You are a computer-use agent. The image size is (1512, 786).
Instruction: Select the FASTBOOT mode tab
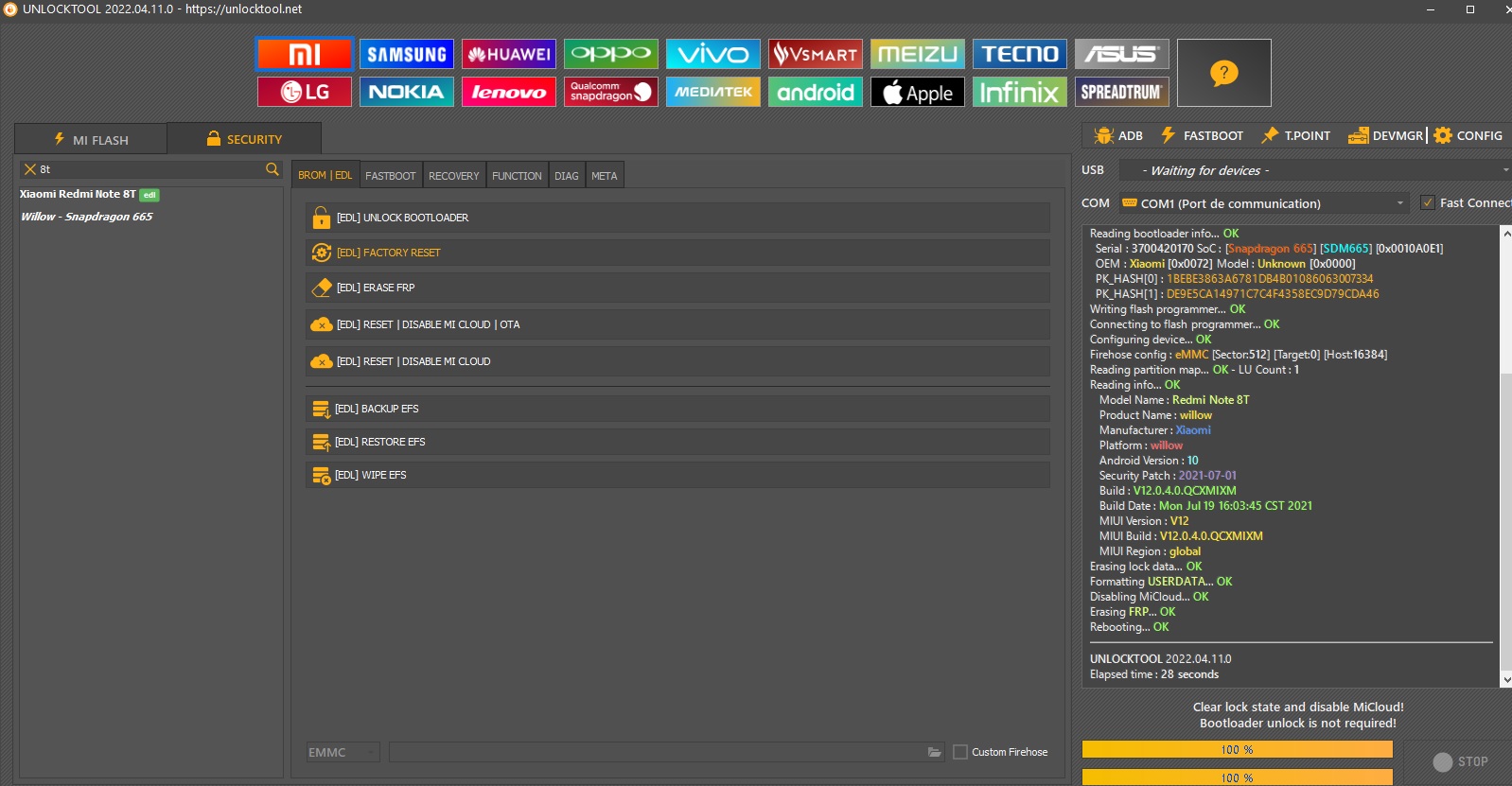391,175
